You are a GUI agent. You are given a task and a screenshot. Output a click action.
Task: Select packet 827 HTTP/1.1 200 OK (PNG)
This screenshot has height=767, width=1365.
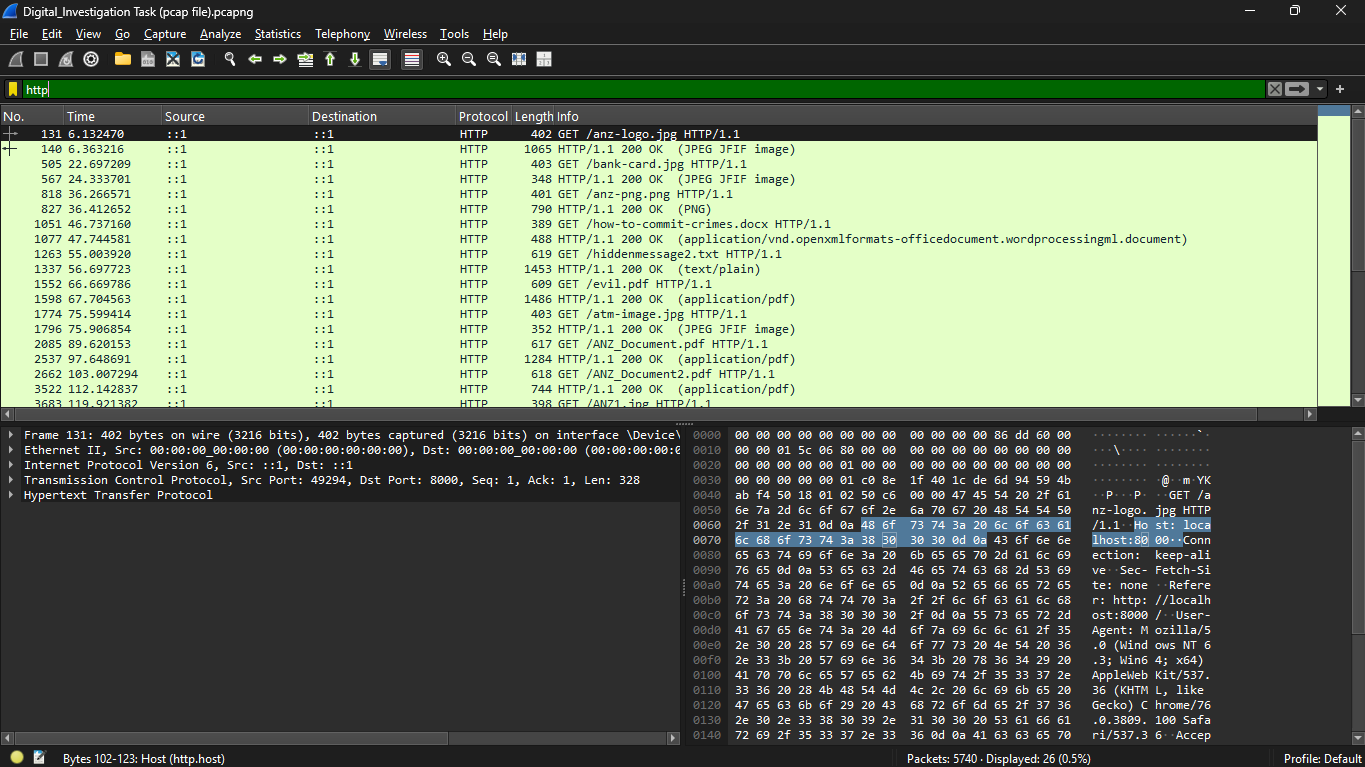[659, 209]
